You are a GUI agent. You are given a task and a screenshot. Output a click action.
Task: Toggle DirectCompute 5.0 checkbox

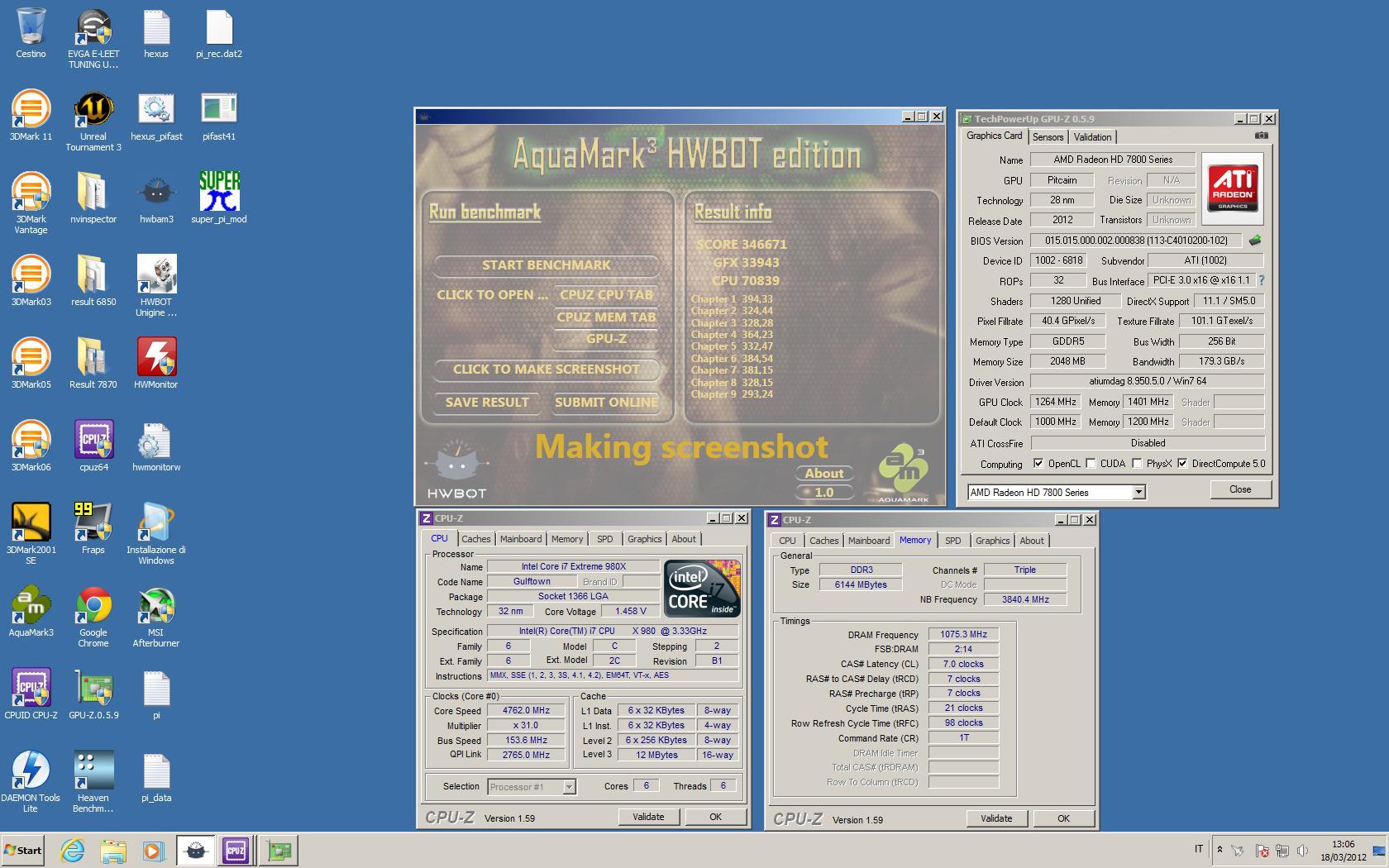1182,464
